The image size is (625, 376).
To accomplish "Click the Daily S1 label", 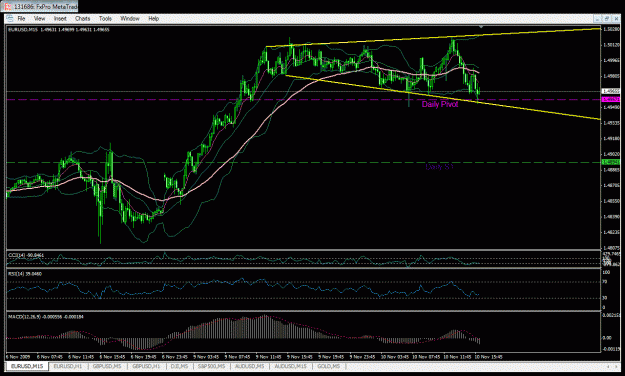I will coord(439,167).
